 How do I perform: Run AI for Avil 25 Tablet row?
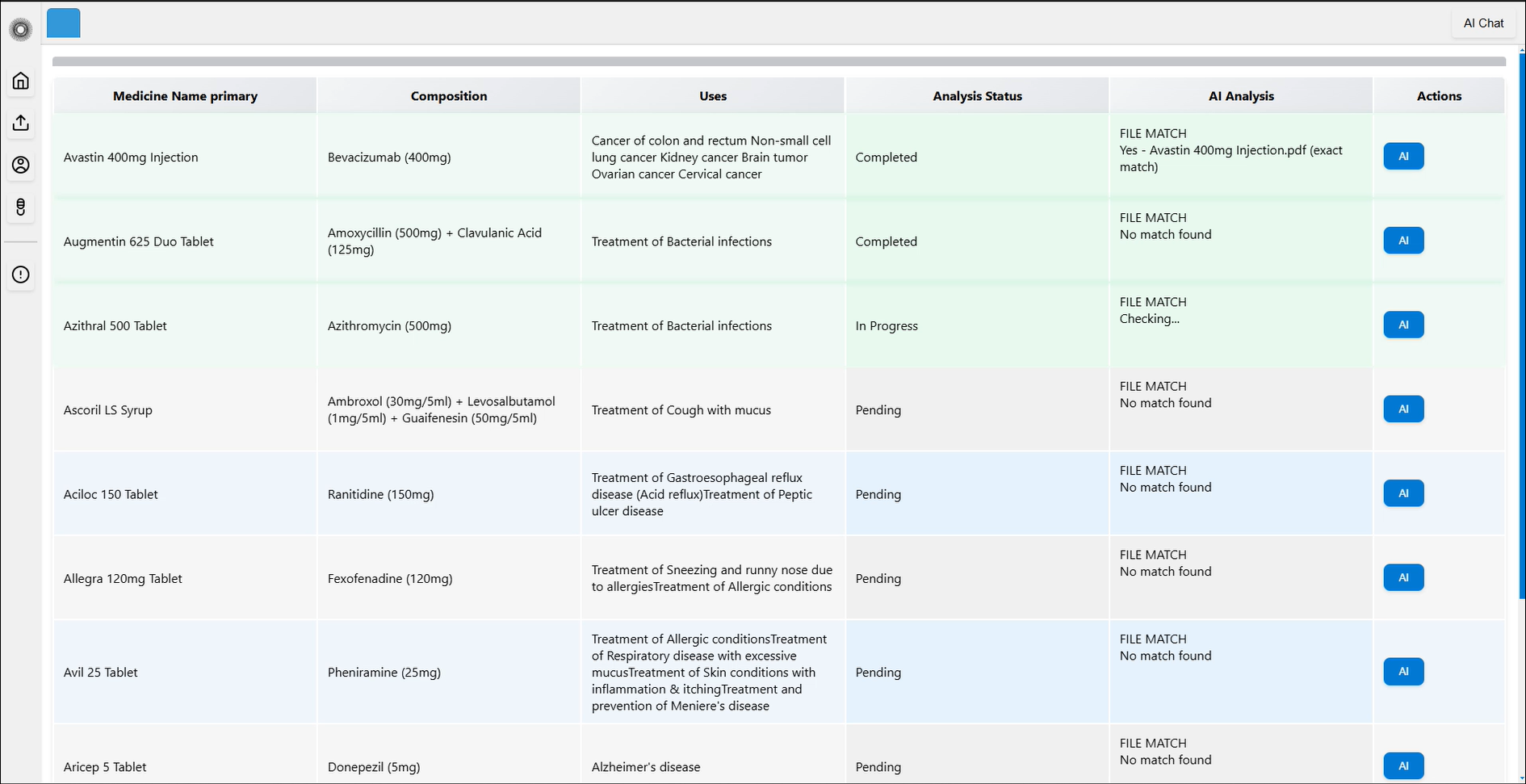(x=1403, y=672)
